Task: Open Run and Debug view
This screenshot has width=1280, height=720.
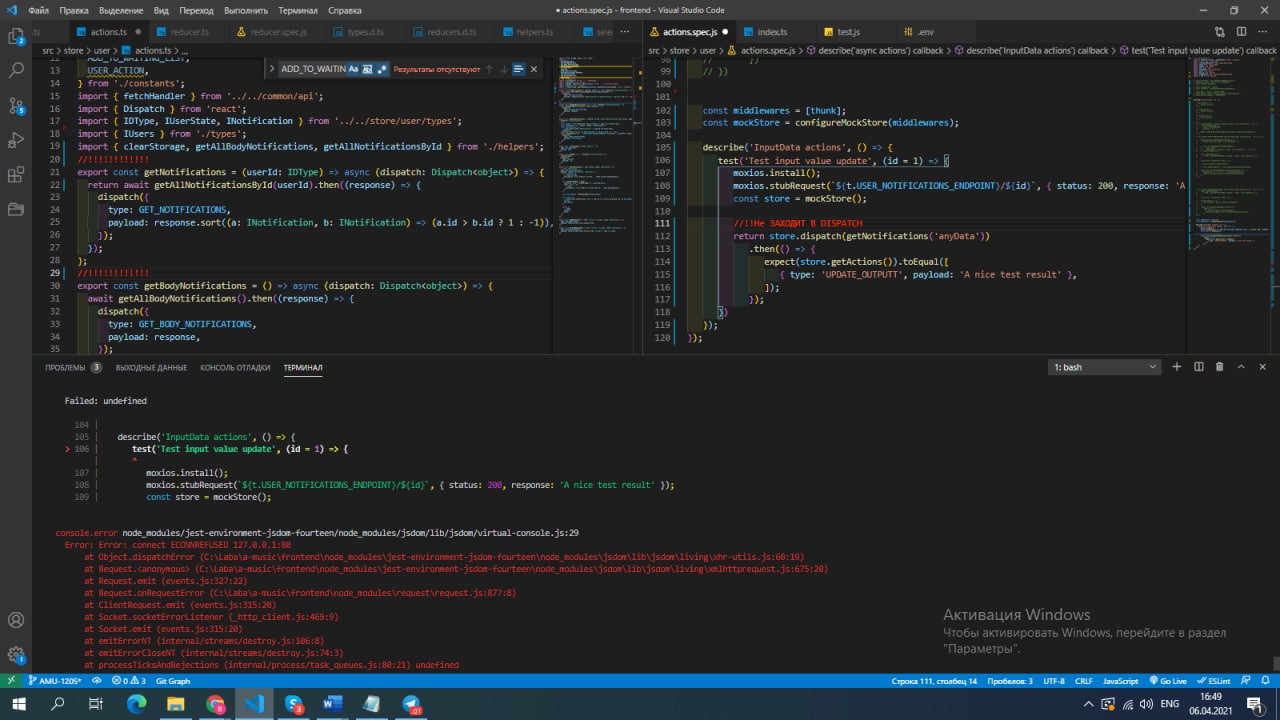Action: (16, 140)
